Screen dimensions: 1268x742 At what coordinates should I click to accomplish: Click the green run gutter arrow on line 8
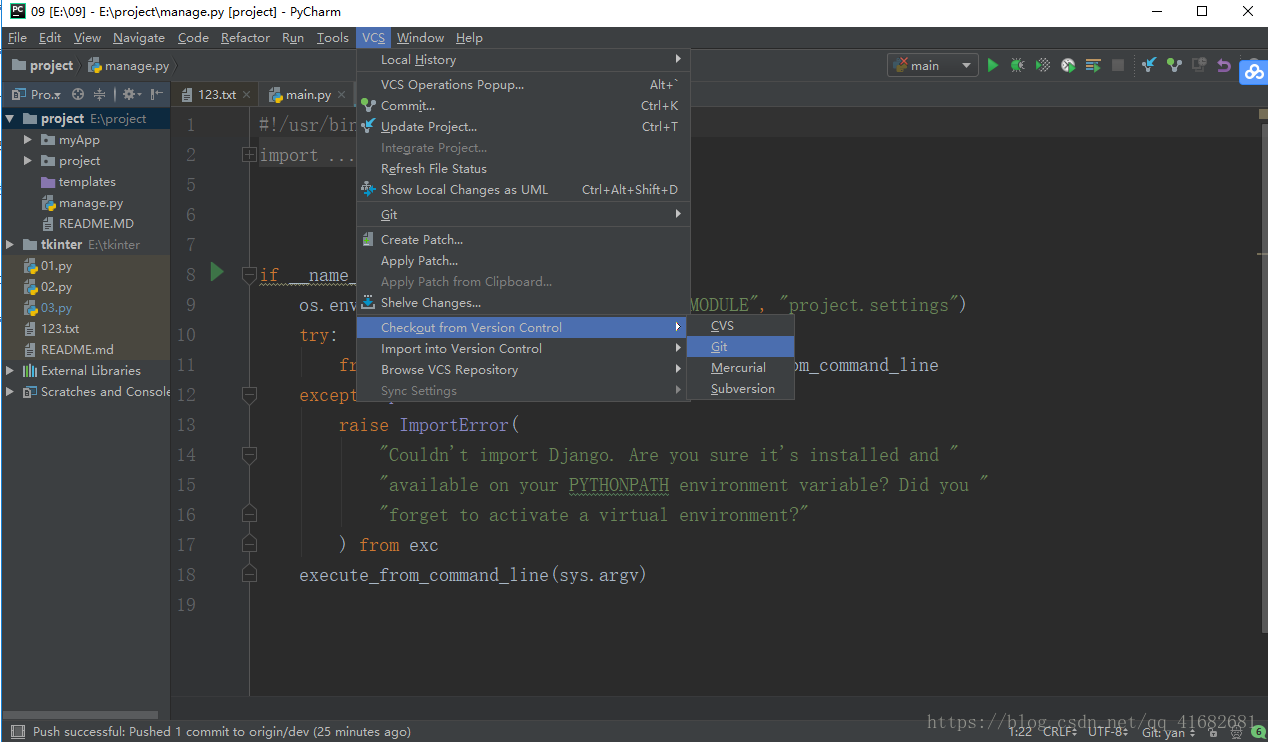tap(217, 272)
